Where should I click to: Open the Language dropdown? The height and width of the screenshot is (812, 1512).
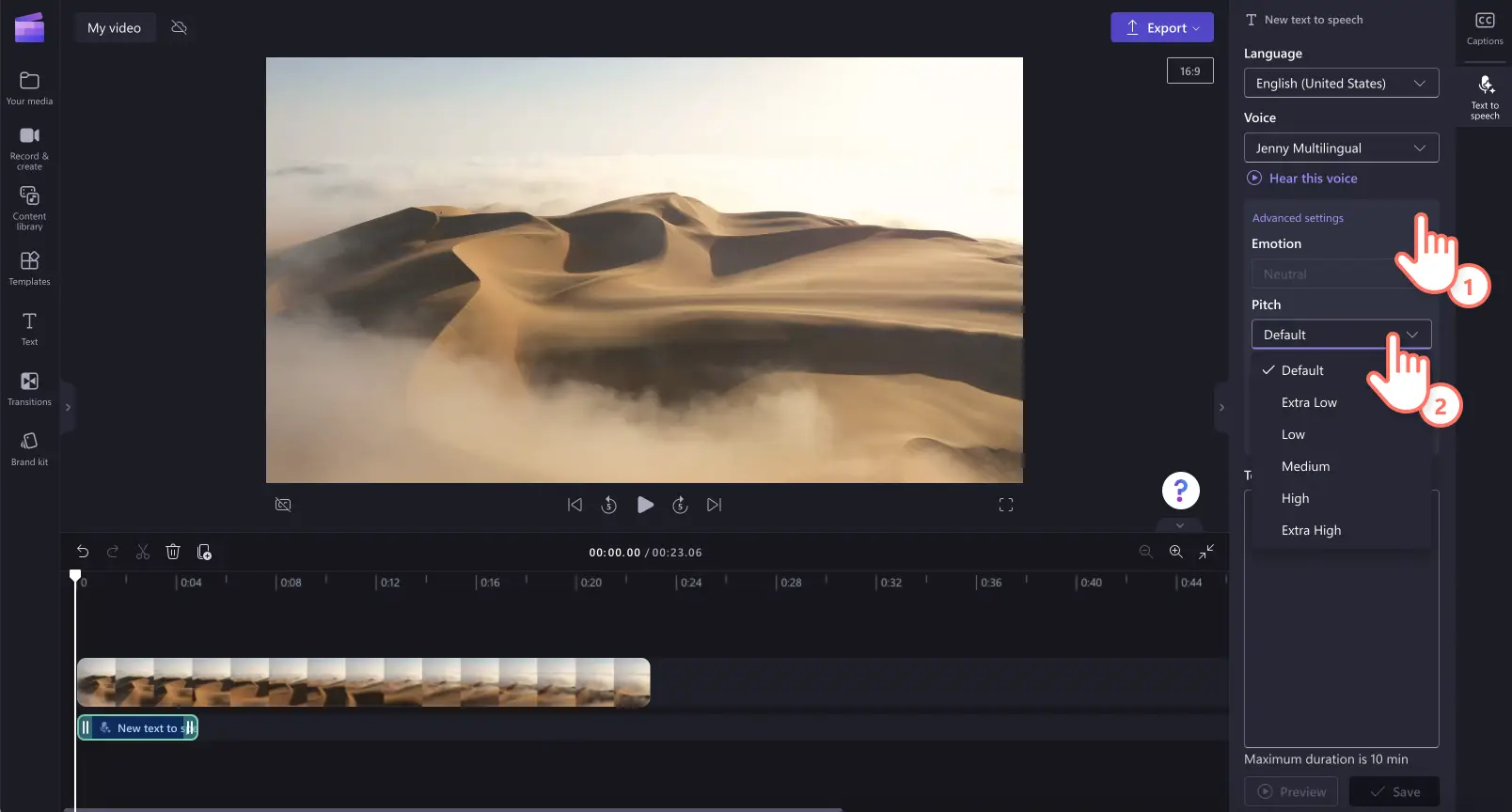coord(1341,83)
